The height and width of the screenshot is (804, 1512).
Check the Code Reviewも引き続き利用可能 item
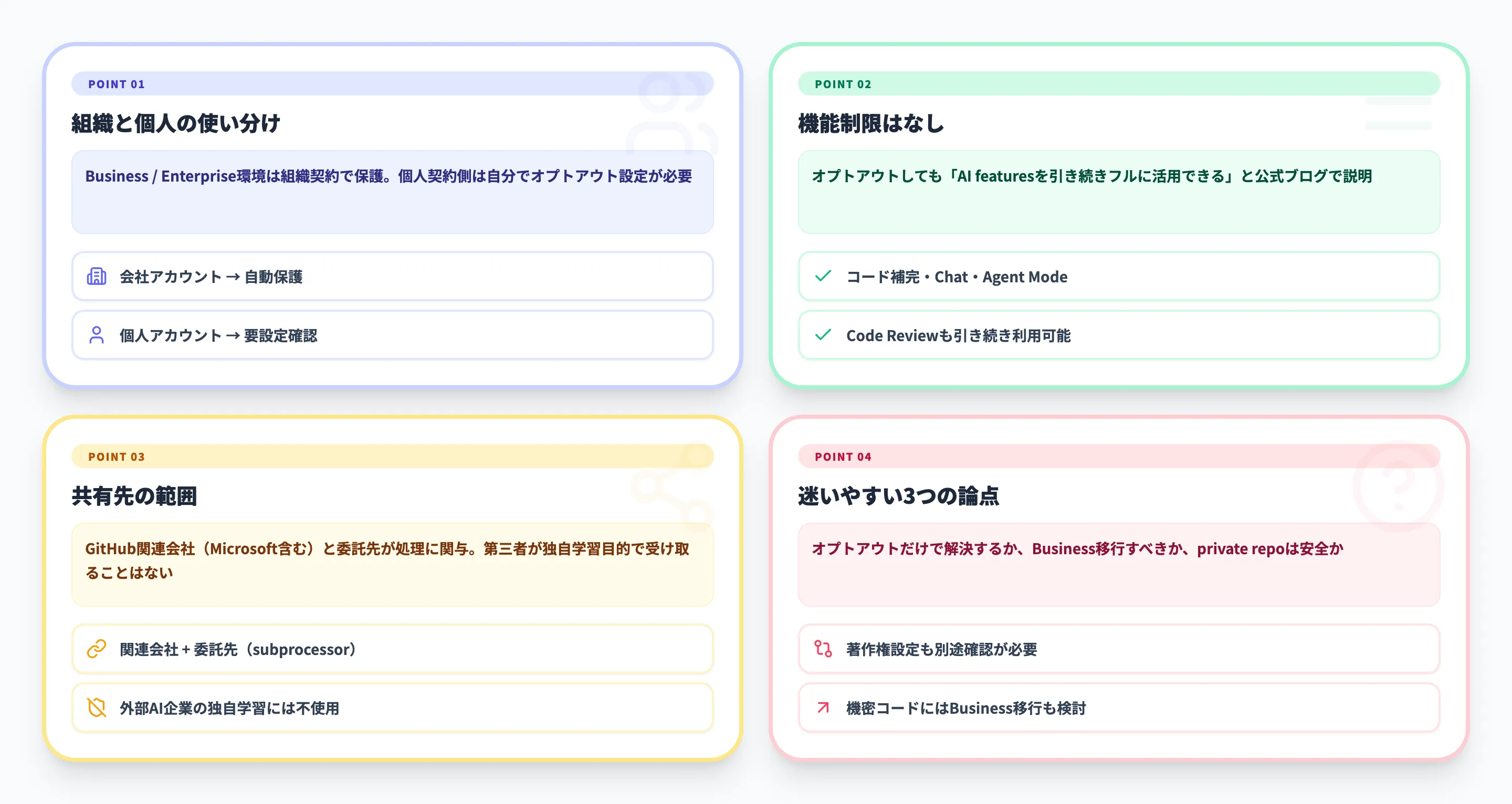(1118, 335)
